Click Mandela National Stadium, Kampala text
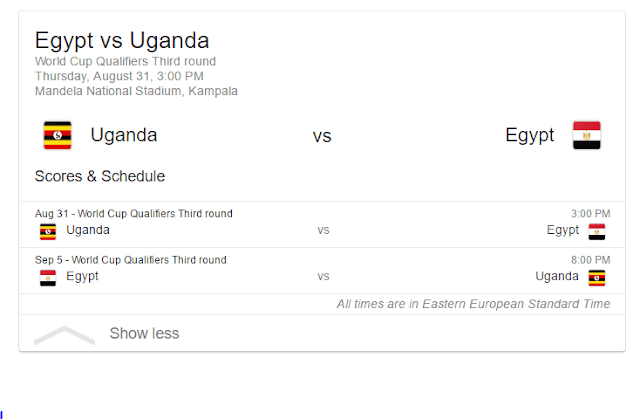 [x=136, y=91]
